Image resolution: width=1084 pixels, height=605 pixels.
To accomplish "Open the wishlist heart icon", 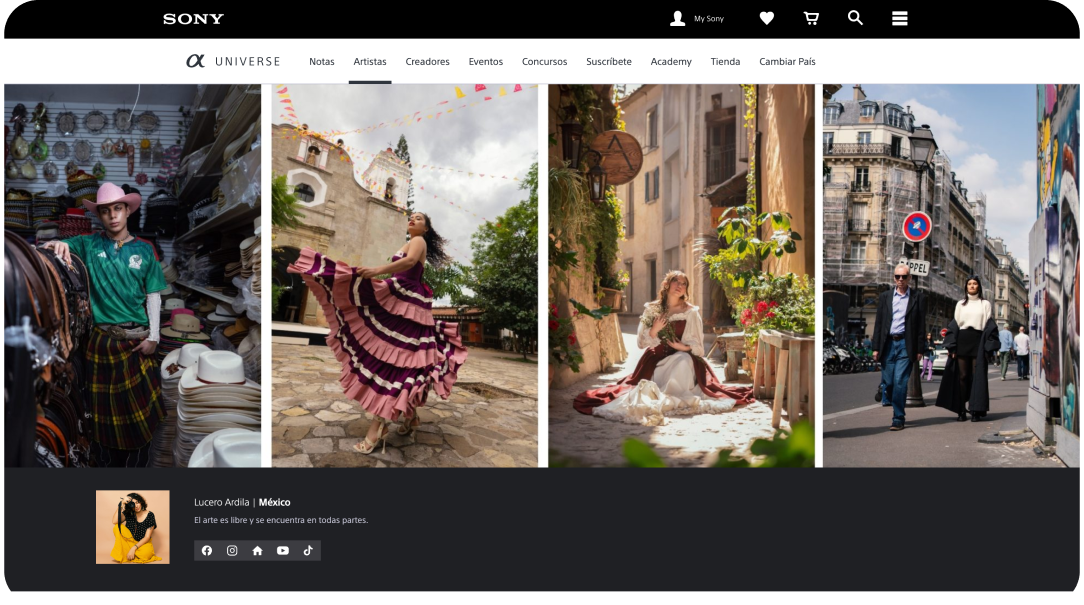I will (766, 18).
